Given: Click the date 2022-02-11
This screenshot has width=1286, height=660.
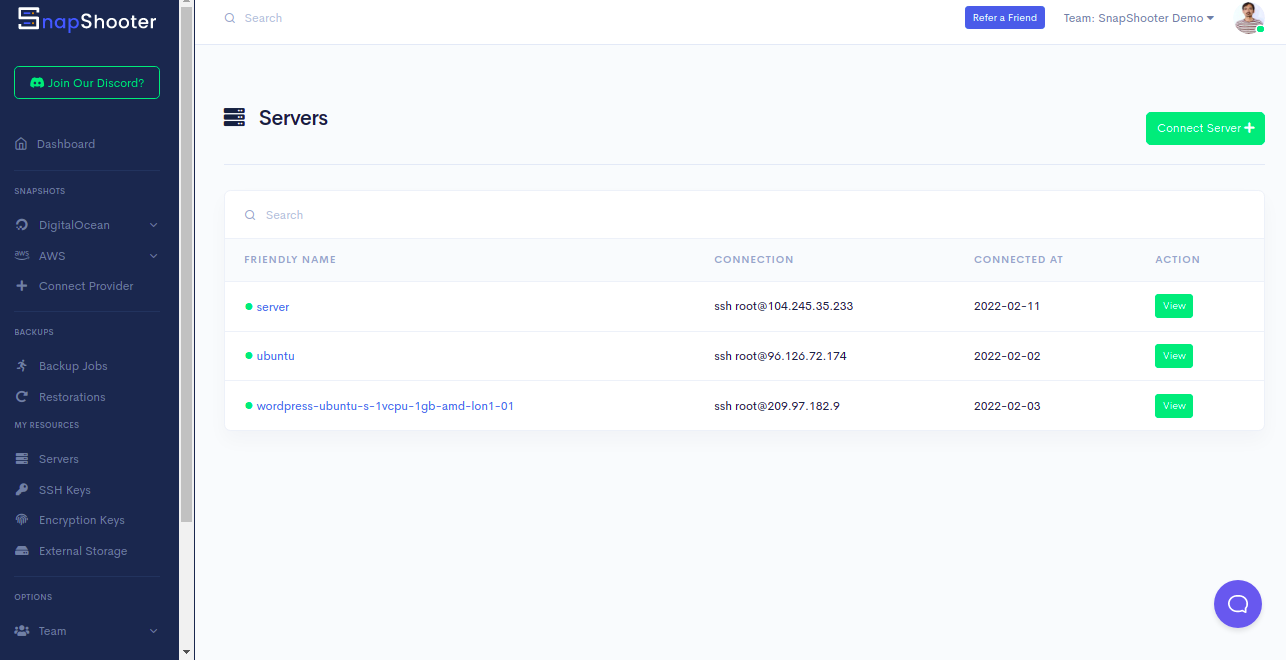Looking at the screenshot, I should click(1007, 306).
